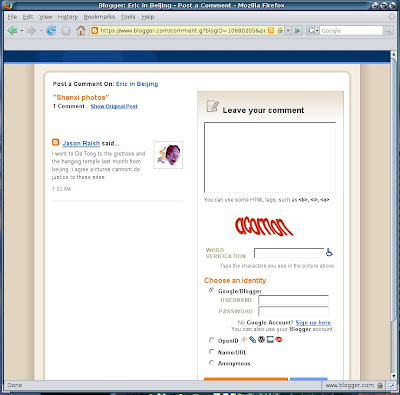Click the acomon captcha image

264,226
